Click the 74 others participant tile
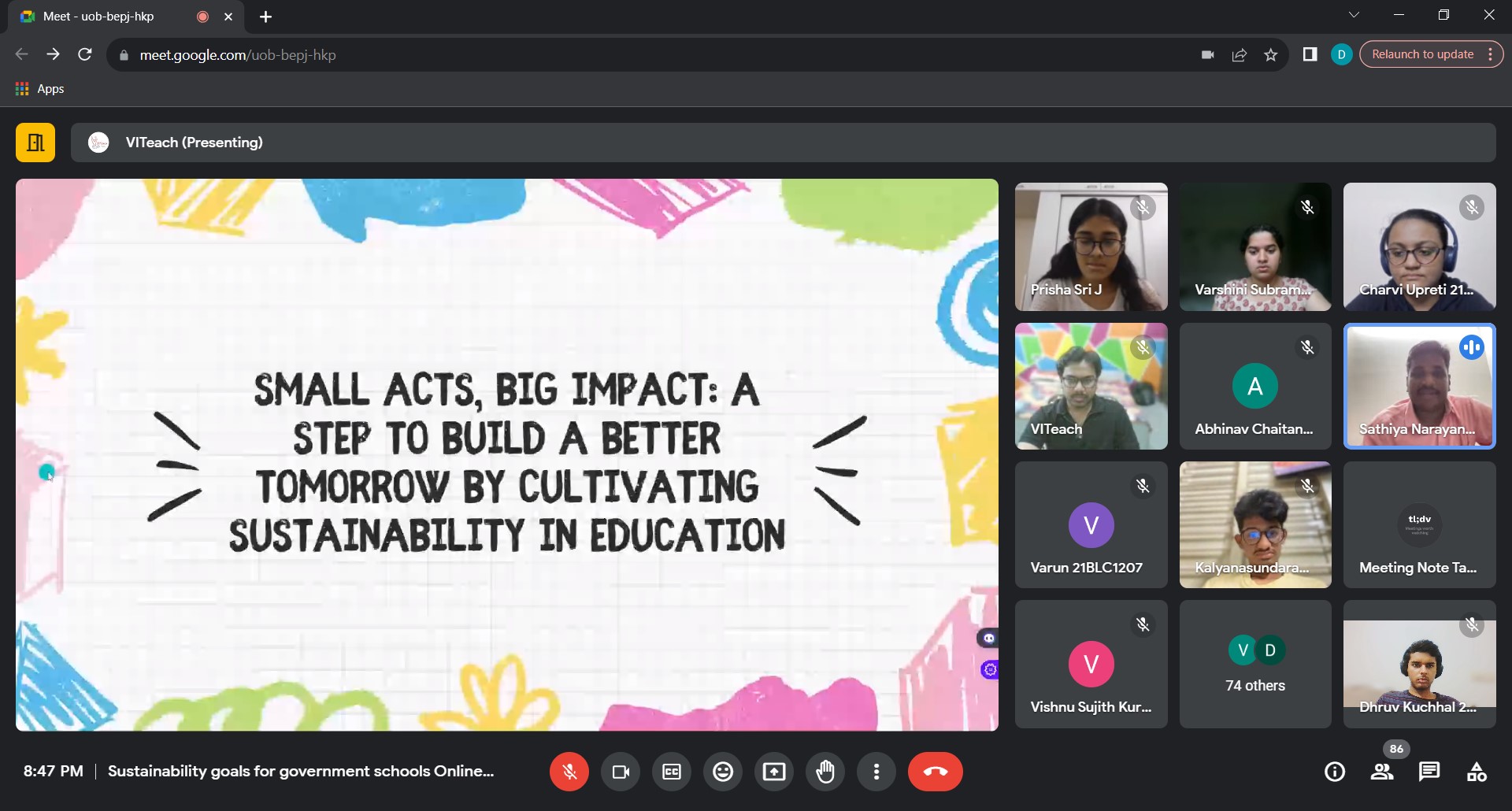Viewport: 1512px width, 811px height. click(x=1255, y=665)
